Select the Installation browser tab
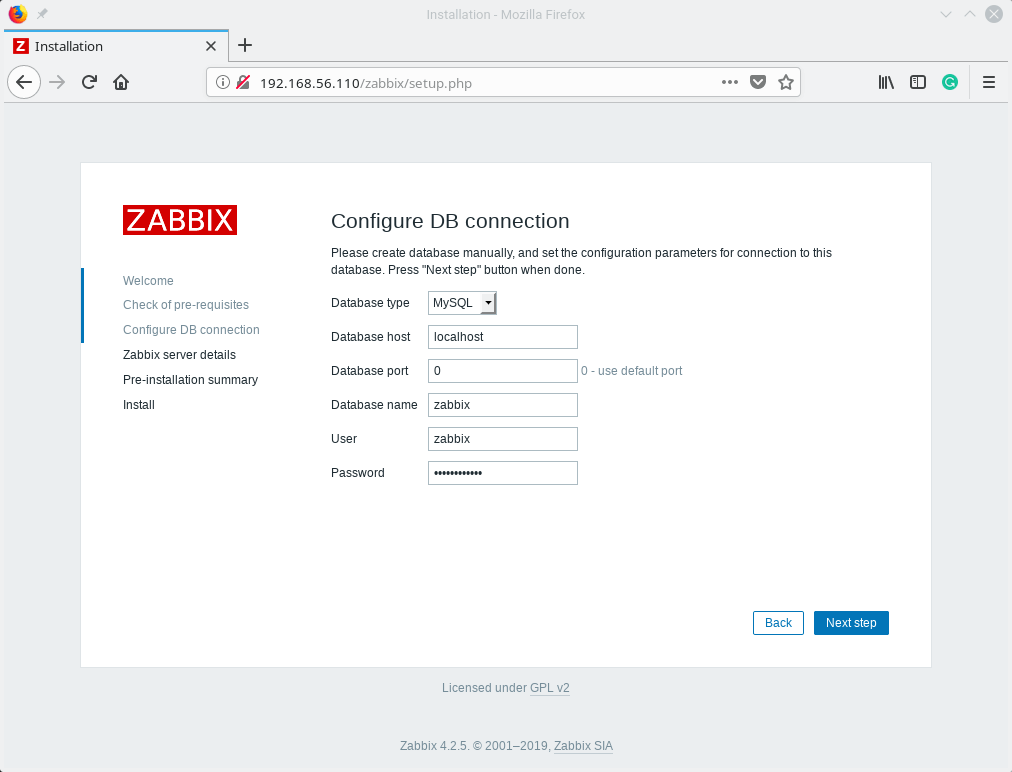Viewport: 1012px width, 772px height. (x=116, y=46)
